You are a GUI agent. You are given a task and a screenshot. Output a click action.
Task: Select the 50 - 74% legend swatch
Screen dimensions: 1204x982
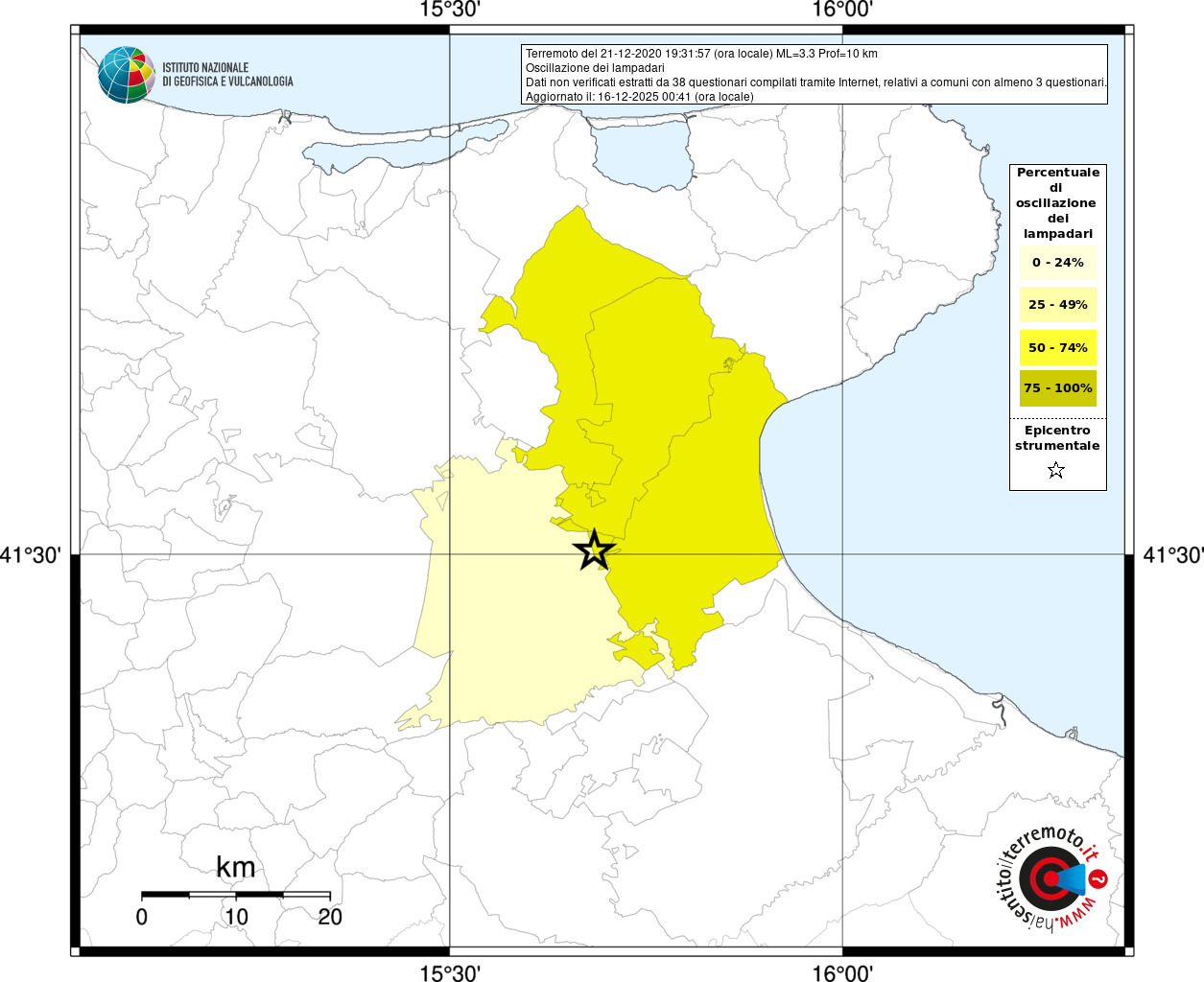(x=1057, y=347)
